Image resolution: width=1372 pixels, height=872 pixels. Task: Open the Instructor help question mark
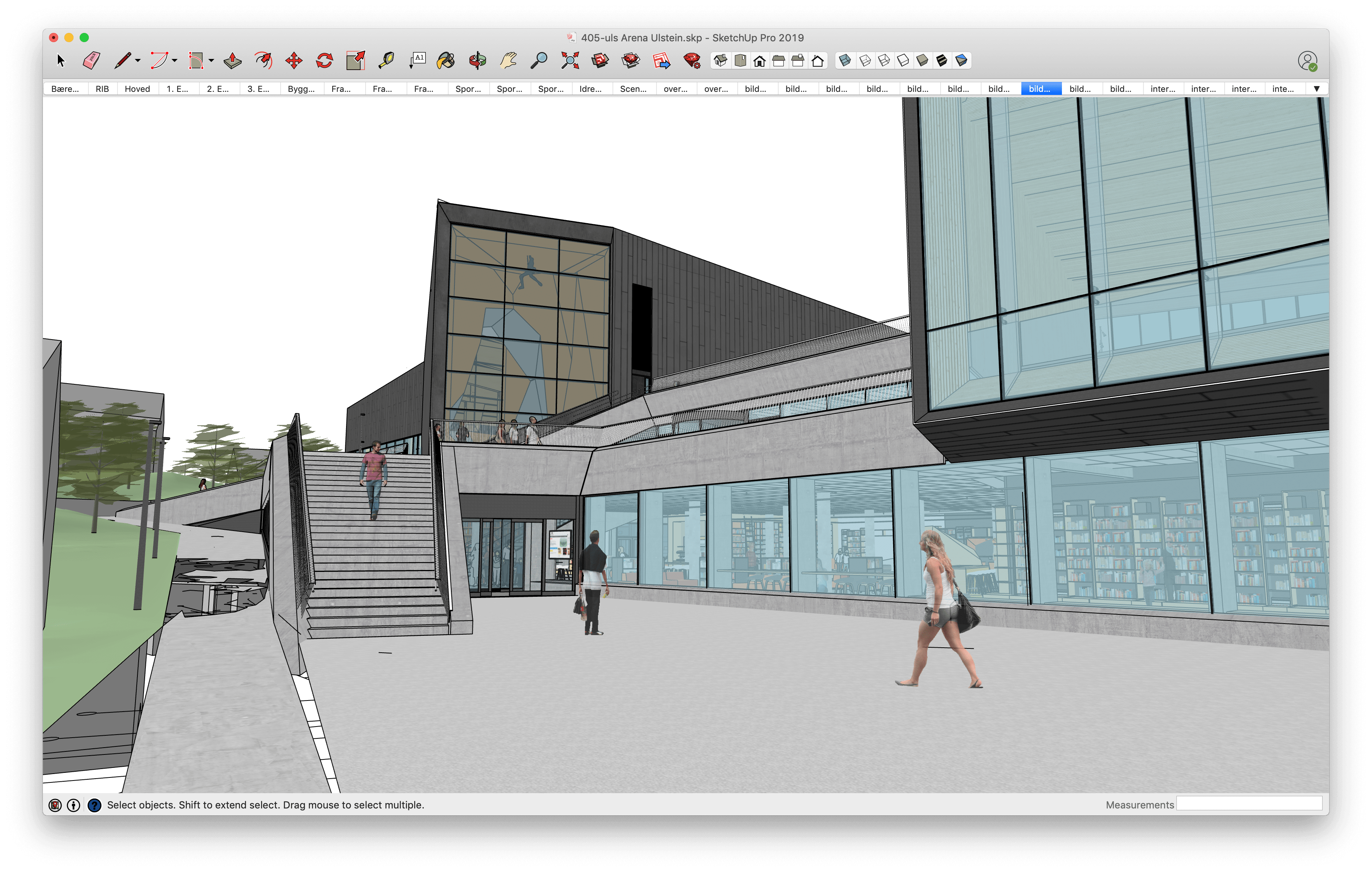pos(95,805)
